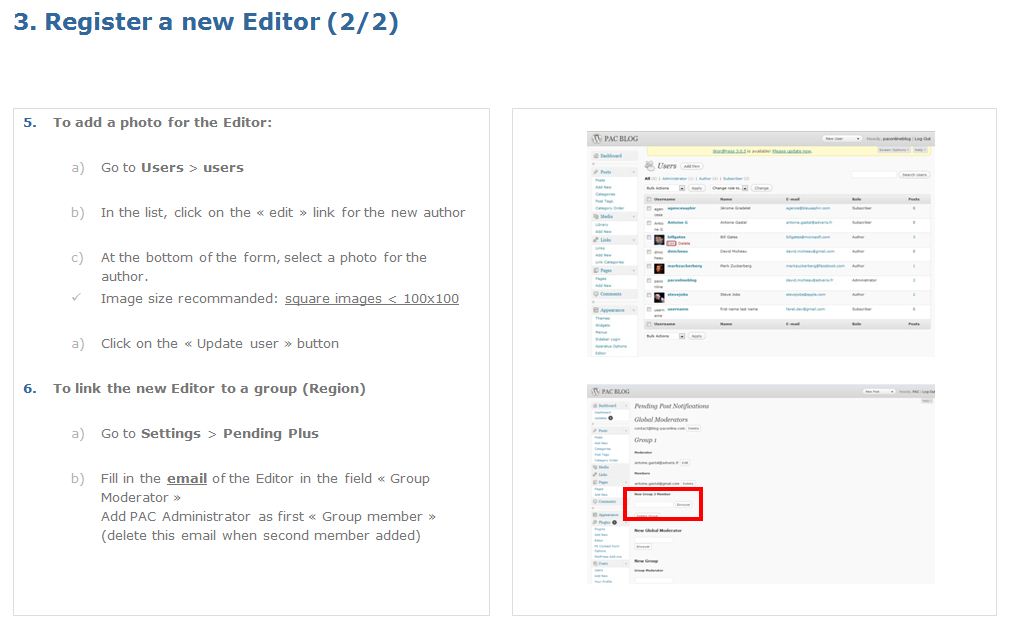
Task: Click the Appearance icon in Users screenshot sidebar
Action: (595, 310)
